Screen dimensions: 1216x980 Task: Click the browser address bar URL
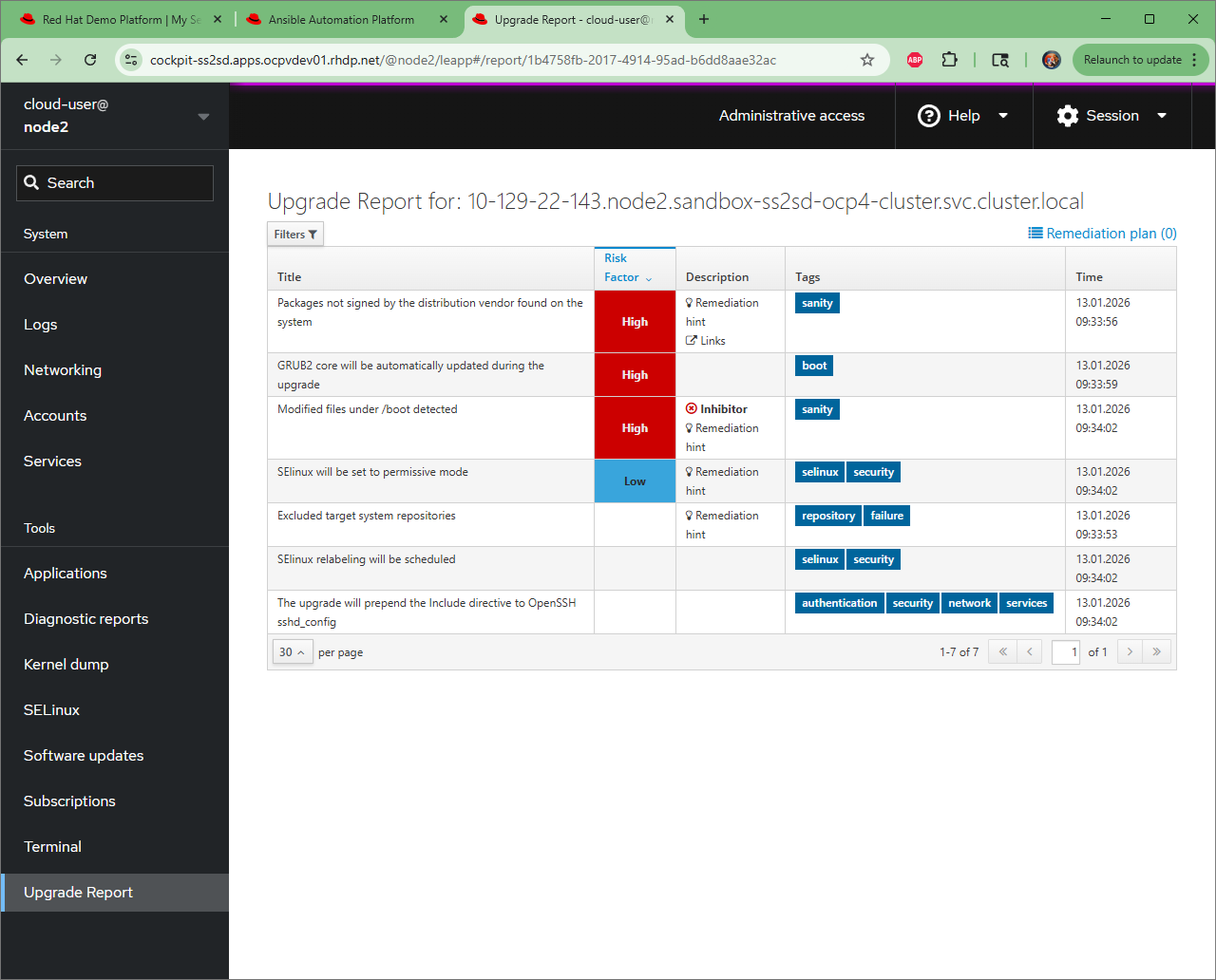point(464,60)
